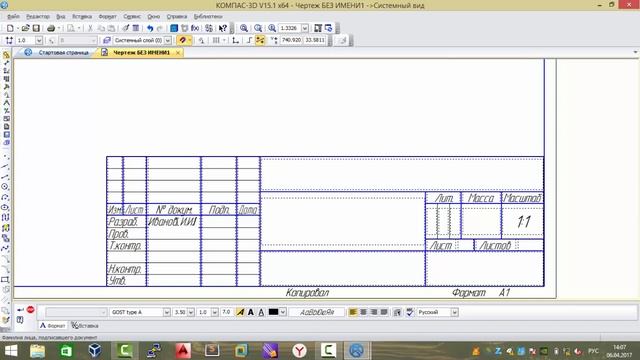This screenshot has width=640, height=360.
Task: Save the drawing with the floppy disk icon
Action: pos(36,28)
